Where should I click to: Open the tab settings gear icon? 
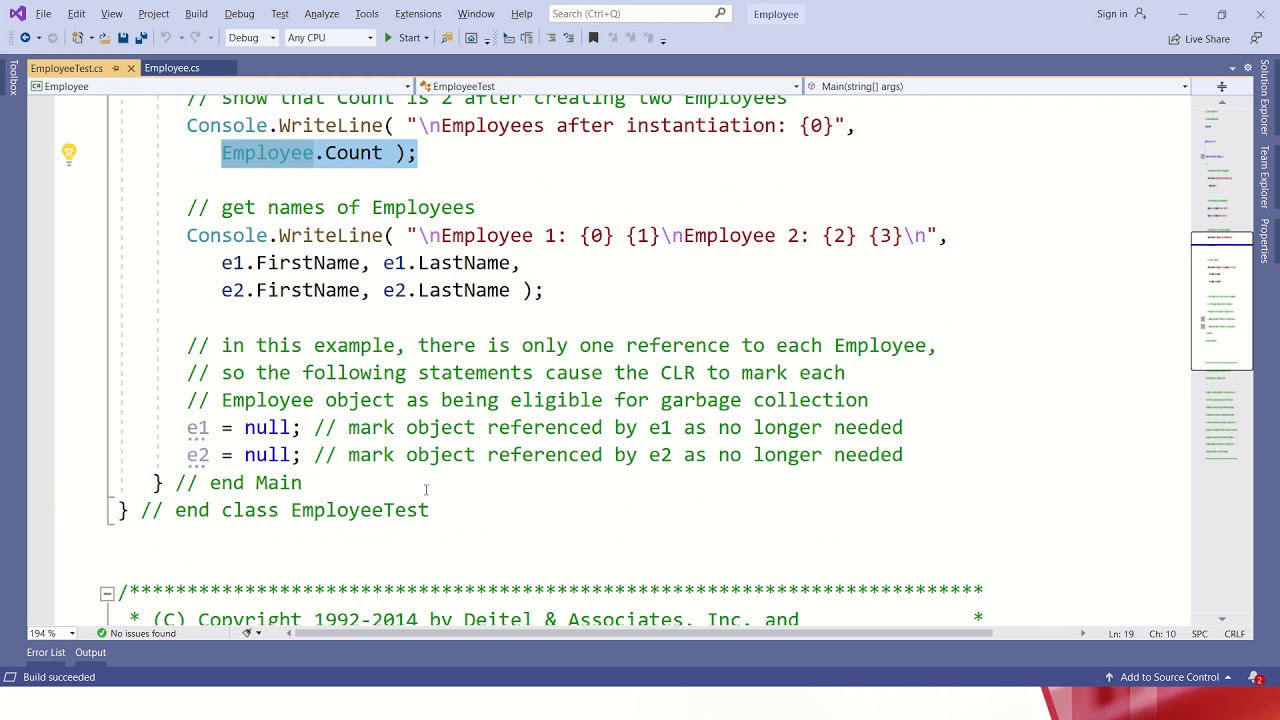[x=1247, y=68]
